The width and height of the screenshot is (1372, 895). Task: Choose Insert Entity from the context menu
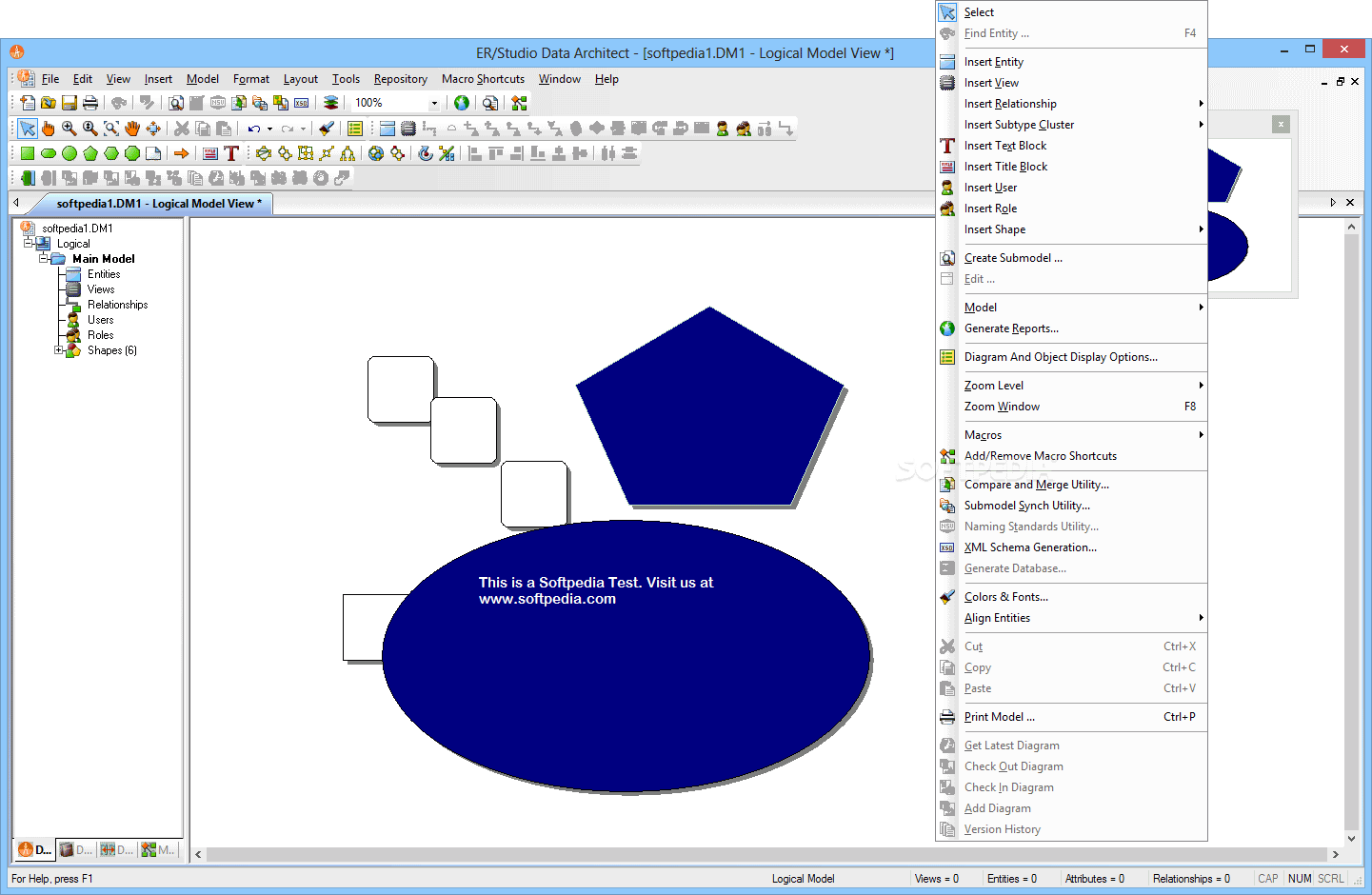tap(1071, 62)
